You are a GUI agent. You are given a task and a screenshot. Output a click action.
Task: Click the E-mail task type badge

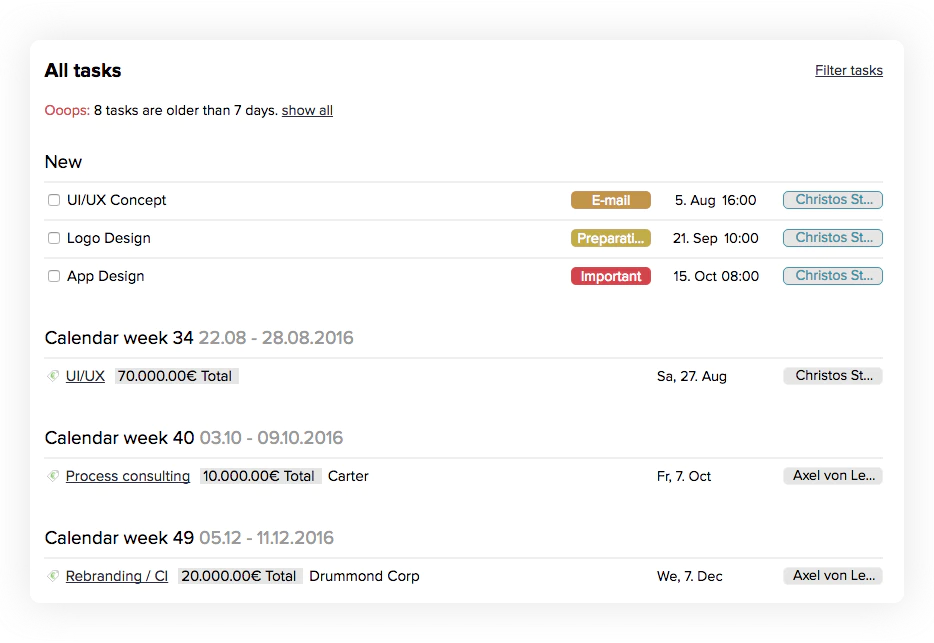[x=611, y=200]
